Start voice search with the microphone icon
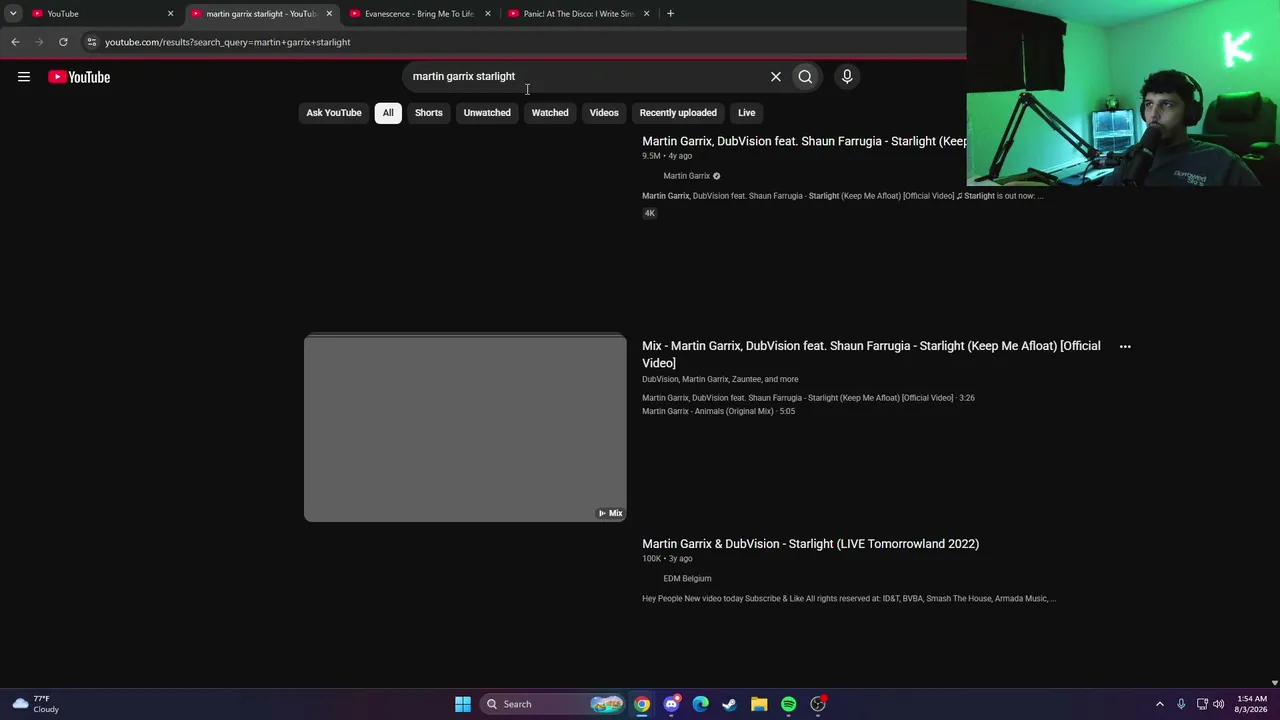 (847, 77)
